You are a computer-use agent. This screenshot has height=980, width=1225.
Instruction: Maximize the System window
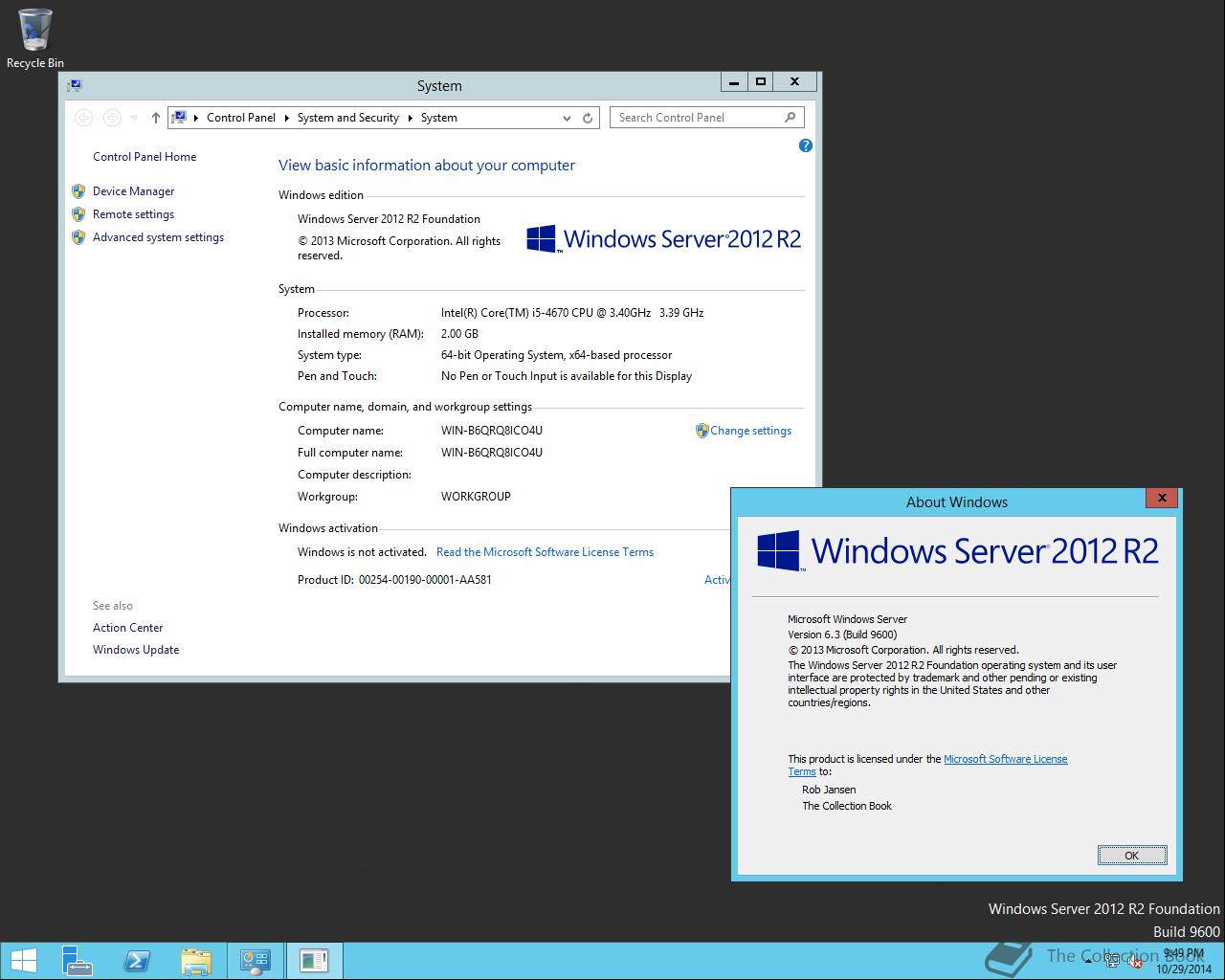[760, 82]
